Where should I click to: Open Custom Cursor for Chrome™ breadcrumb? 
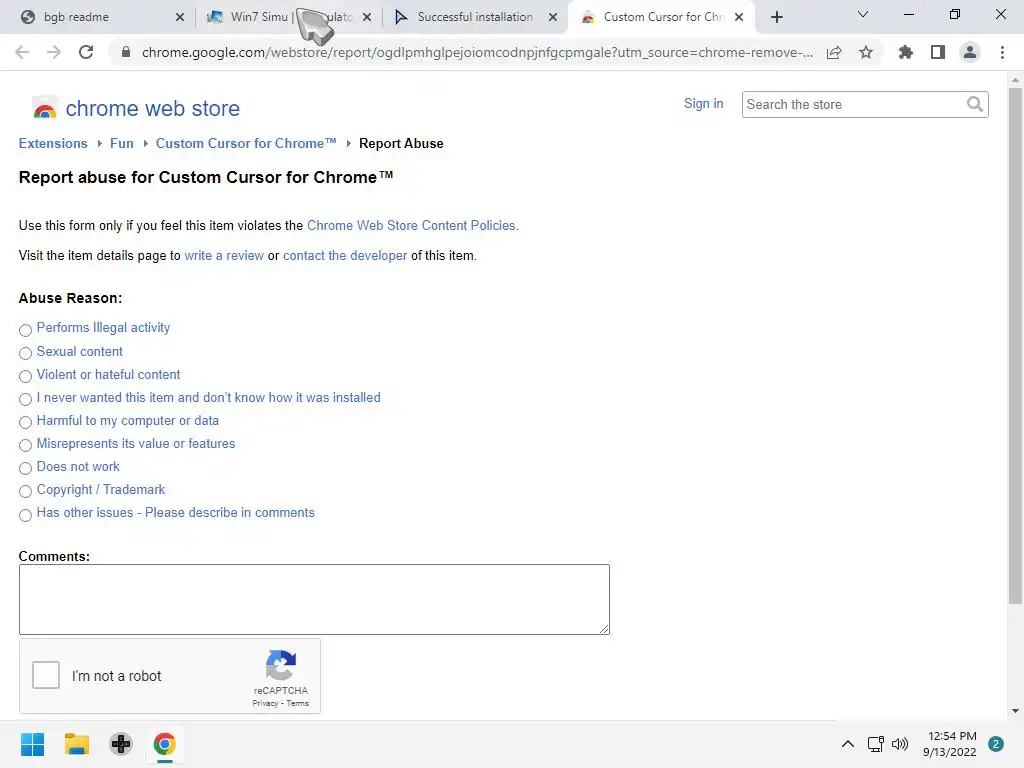[x=246, y=144]
